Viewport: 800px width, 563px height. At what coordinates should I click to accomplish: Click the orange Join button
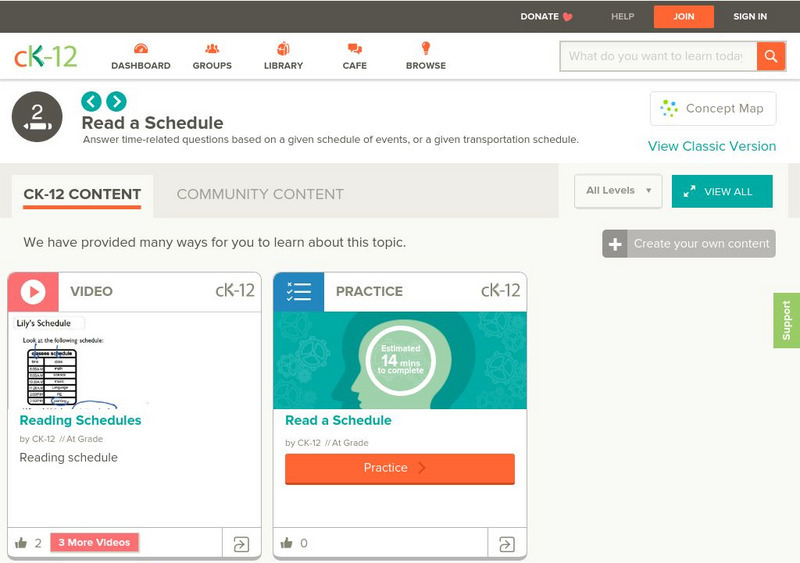tap(684, 17)
